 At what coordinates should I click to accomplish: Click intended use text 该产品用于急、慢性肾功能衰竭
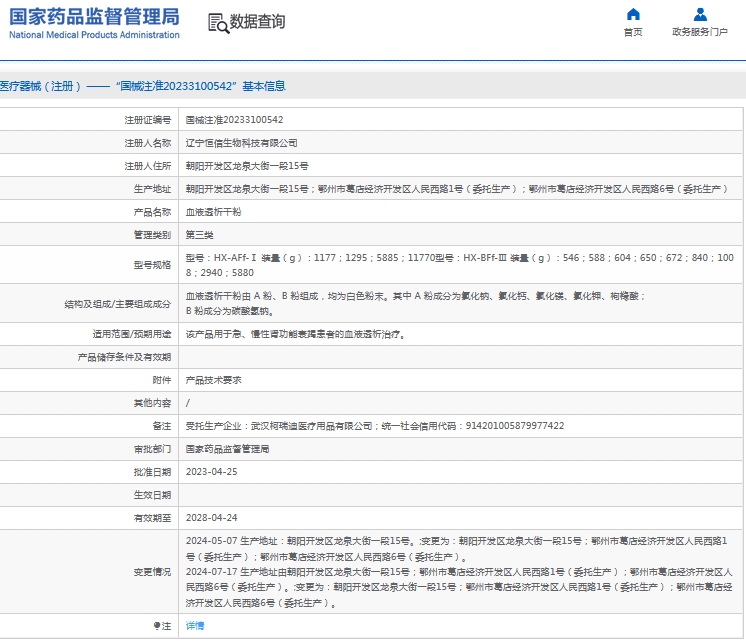tap(295, 335)
